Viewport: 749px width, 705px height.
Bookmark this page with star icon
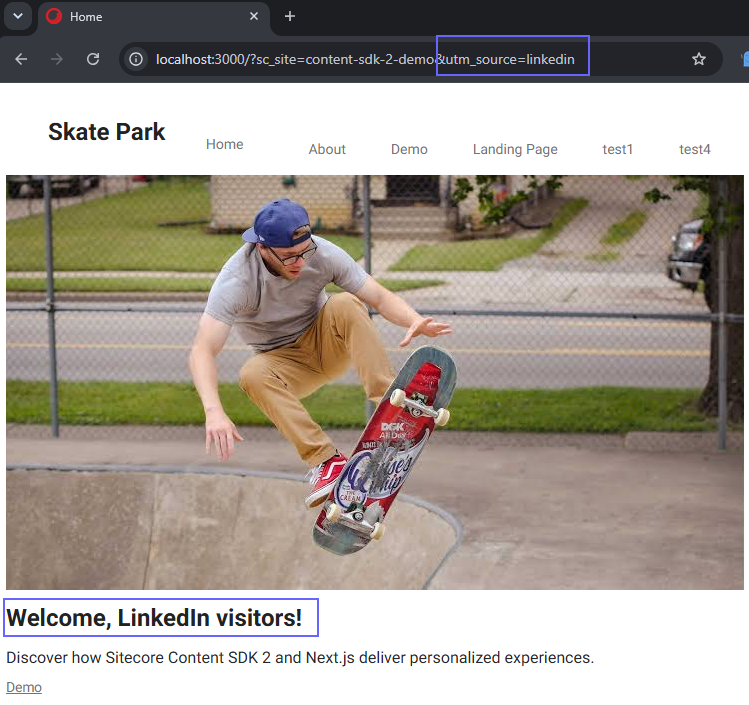pyautogui.click(x=698, y=59)
